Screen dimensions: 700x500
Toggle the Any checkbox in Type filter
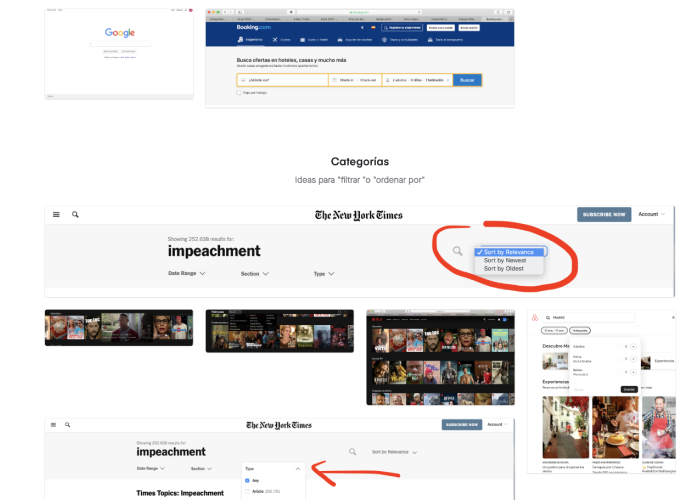(x=247, y=481)
